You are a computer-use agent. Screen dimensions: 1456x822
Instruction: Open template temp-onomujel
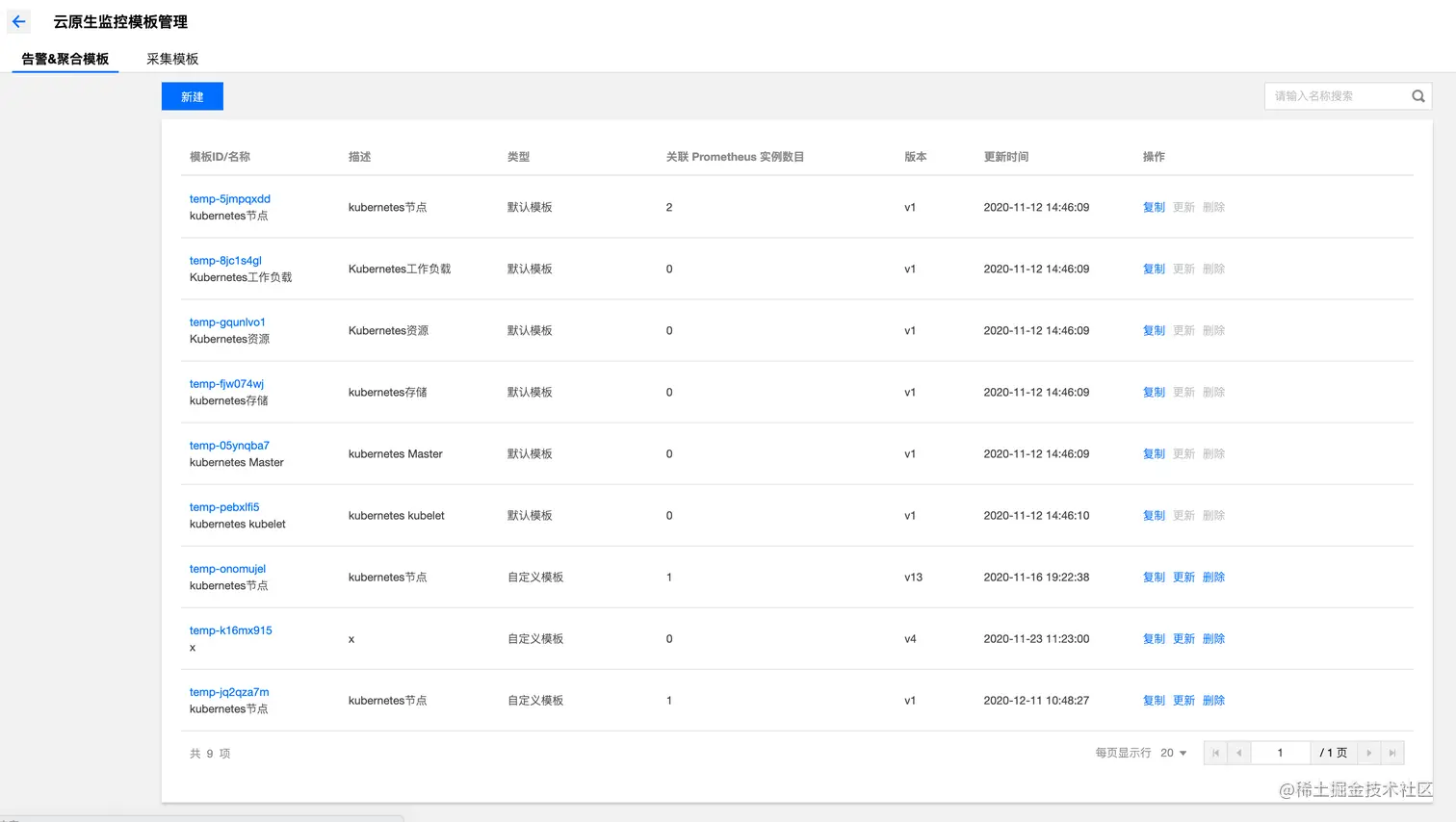point(227,569)
